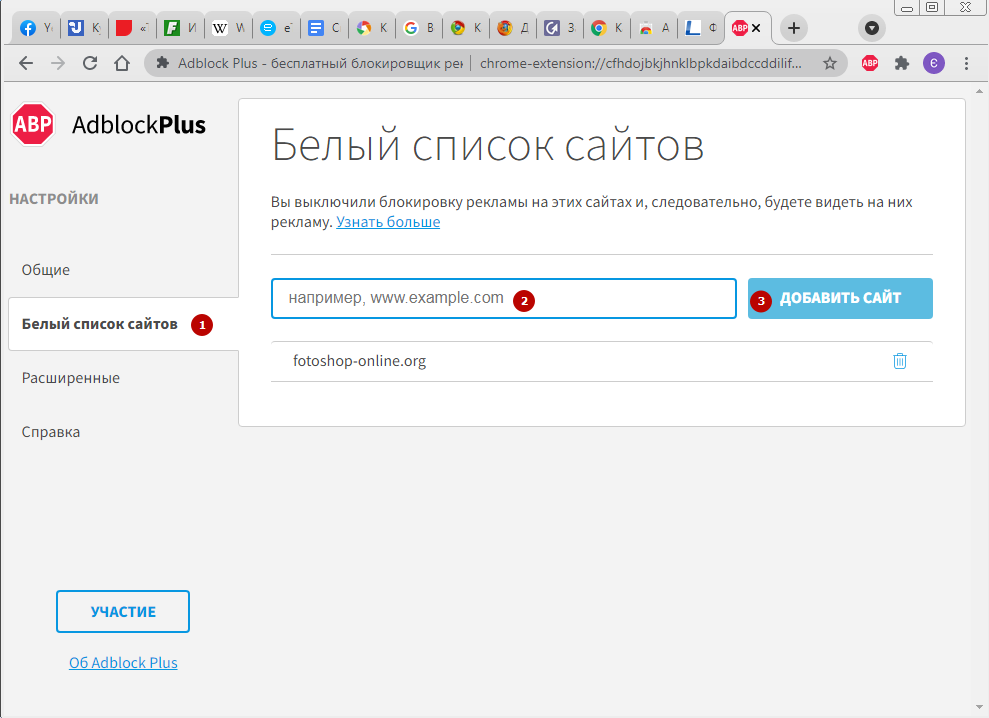The image size is (989, 718).
Task: Open the browser home page
Action: click(x=122, y=63)
